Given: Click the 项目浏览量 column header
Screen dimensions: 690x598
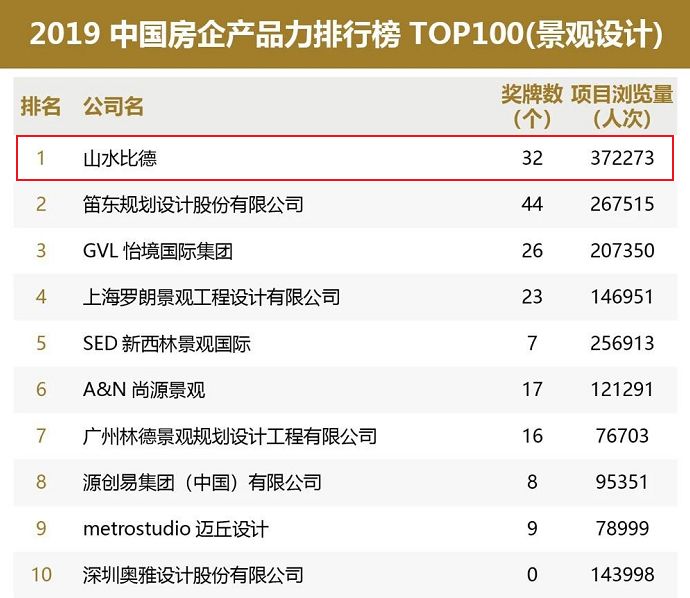Looking at the screenshot, I should (x=622, y=106).
